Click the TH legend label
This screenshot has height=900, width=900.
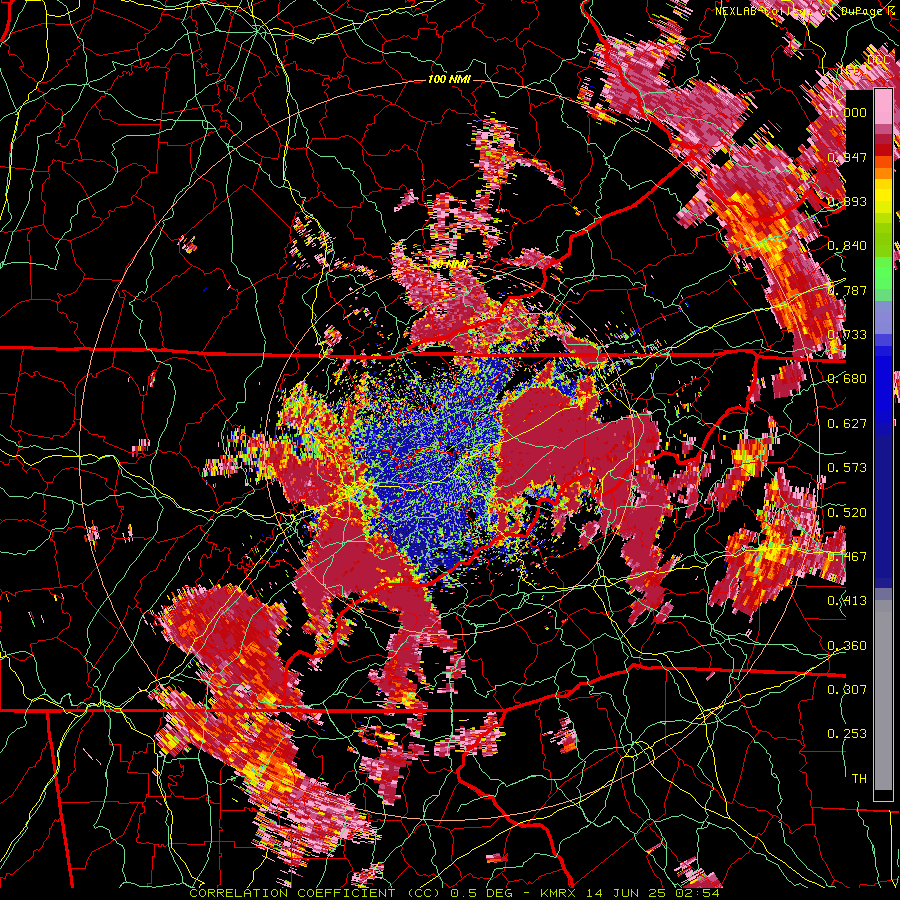click(x=859, y=779)
